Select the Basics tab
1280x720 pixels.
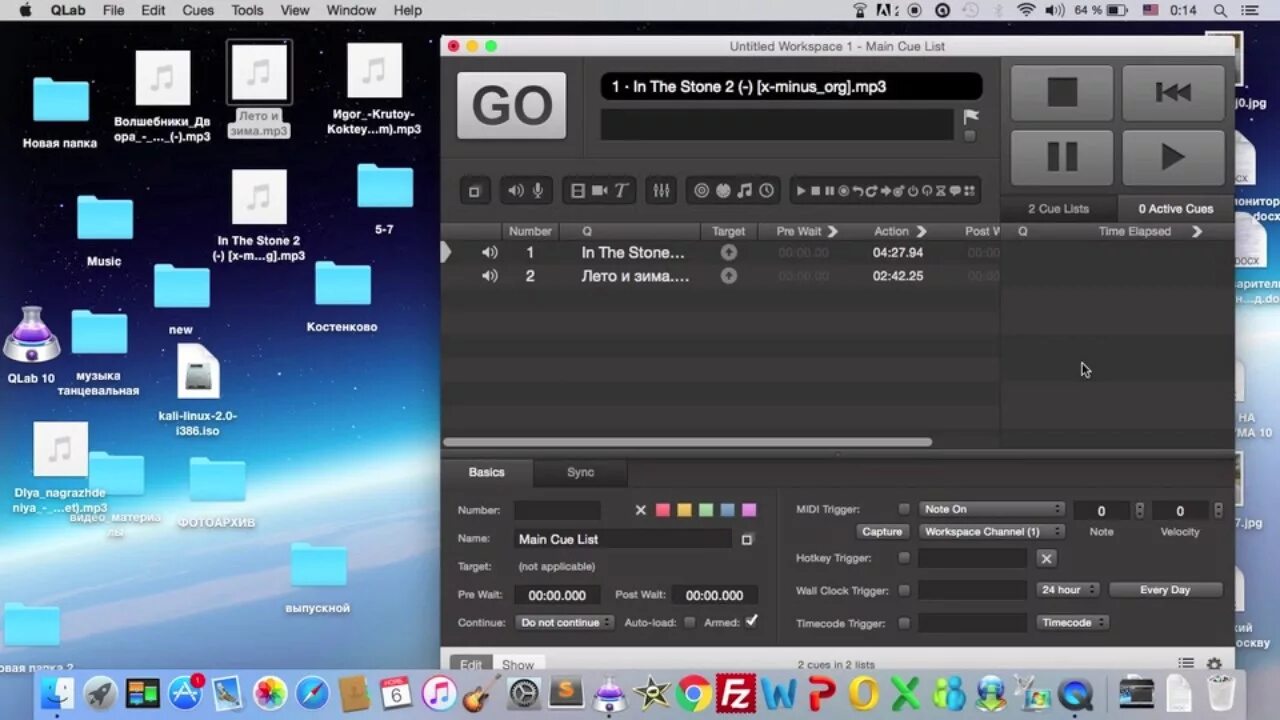487,472
